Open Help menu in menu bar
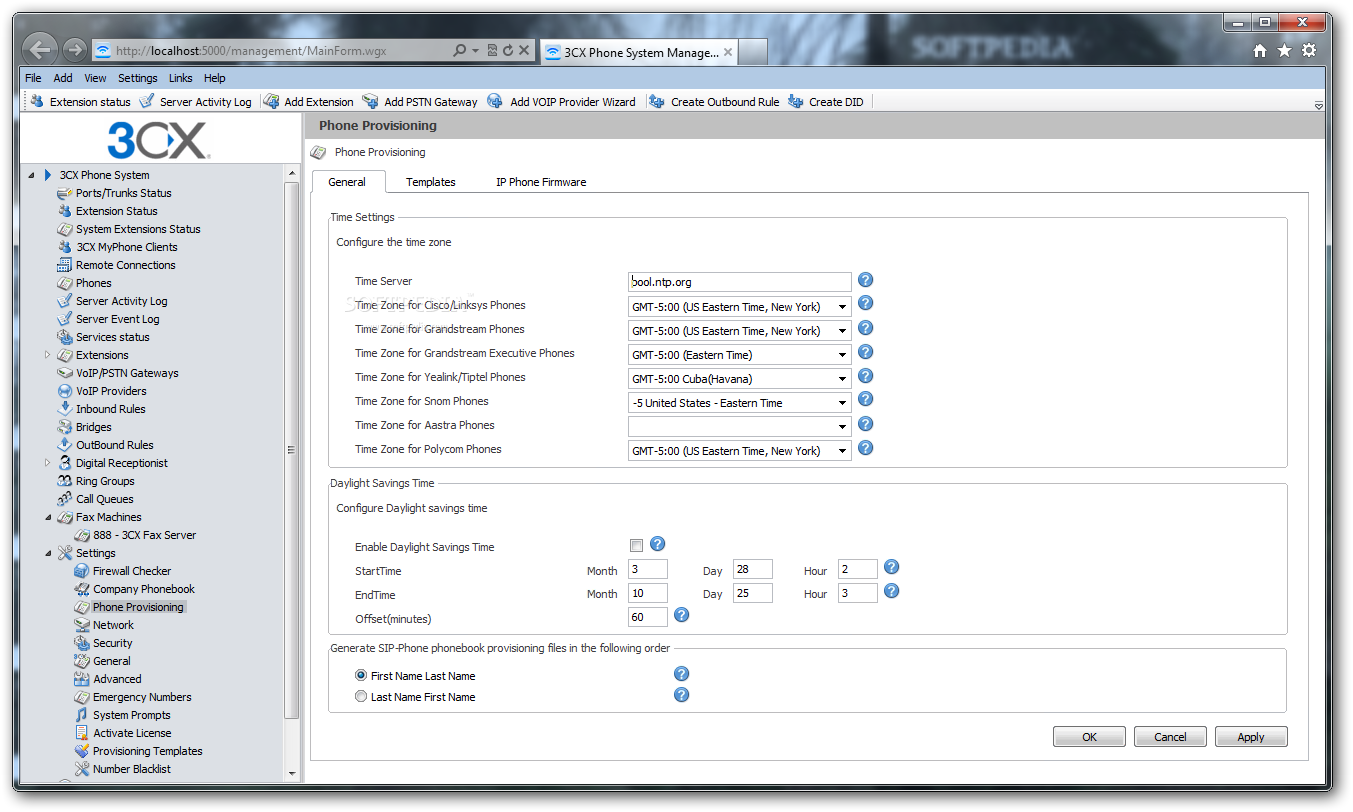Screen dimensions: 1353x812 [215, 78]
